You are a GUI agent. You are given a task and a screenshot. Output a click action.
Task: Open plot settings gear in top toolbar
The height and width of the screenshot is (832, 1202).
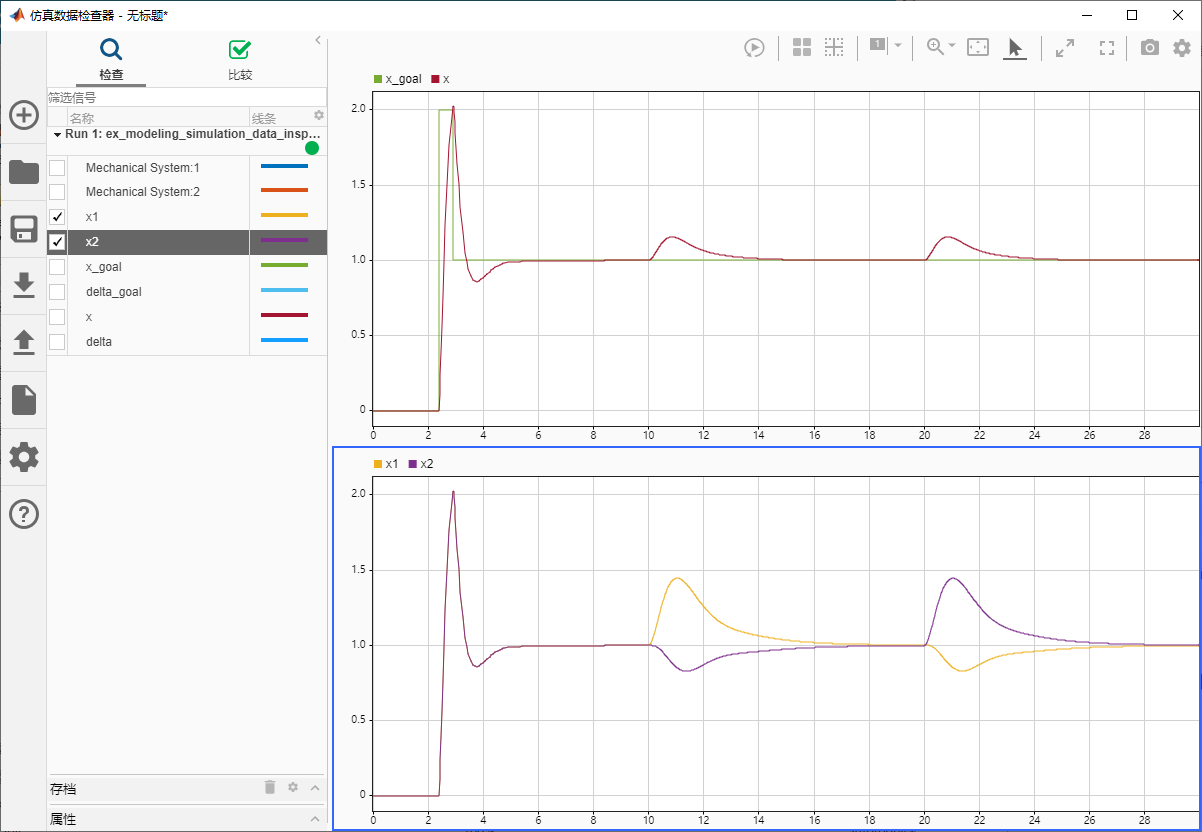(x=1182, y=47)
